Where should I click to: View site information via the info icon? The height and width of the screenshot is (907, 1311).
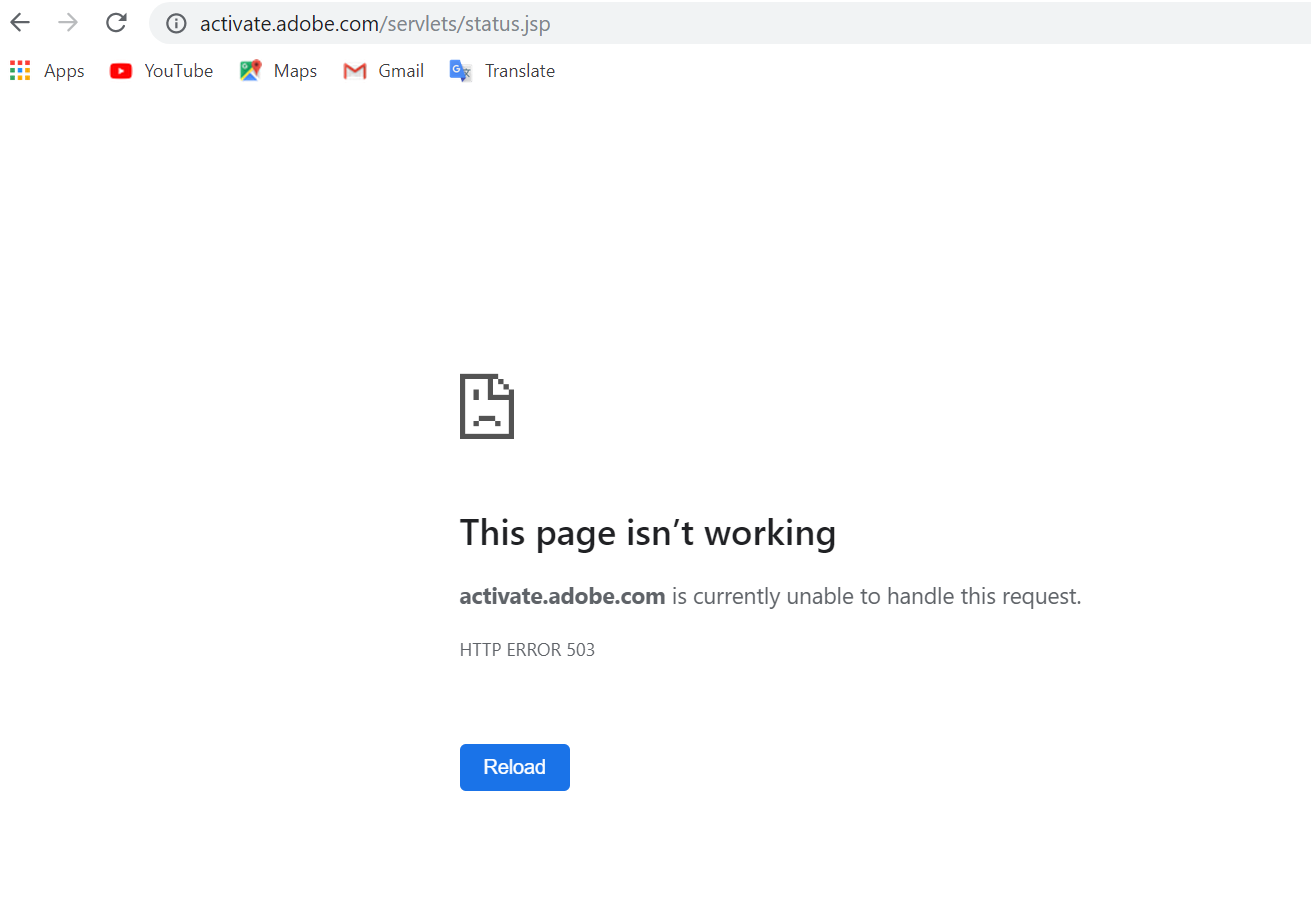click(177, 24)
